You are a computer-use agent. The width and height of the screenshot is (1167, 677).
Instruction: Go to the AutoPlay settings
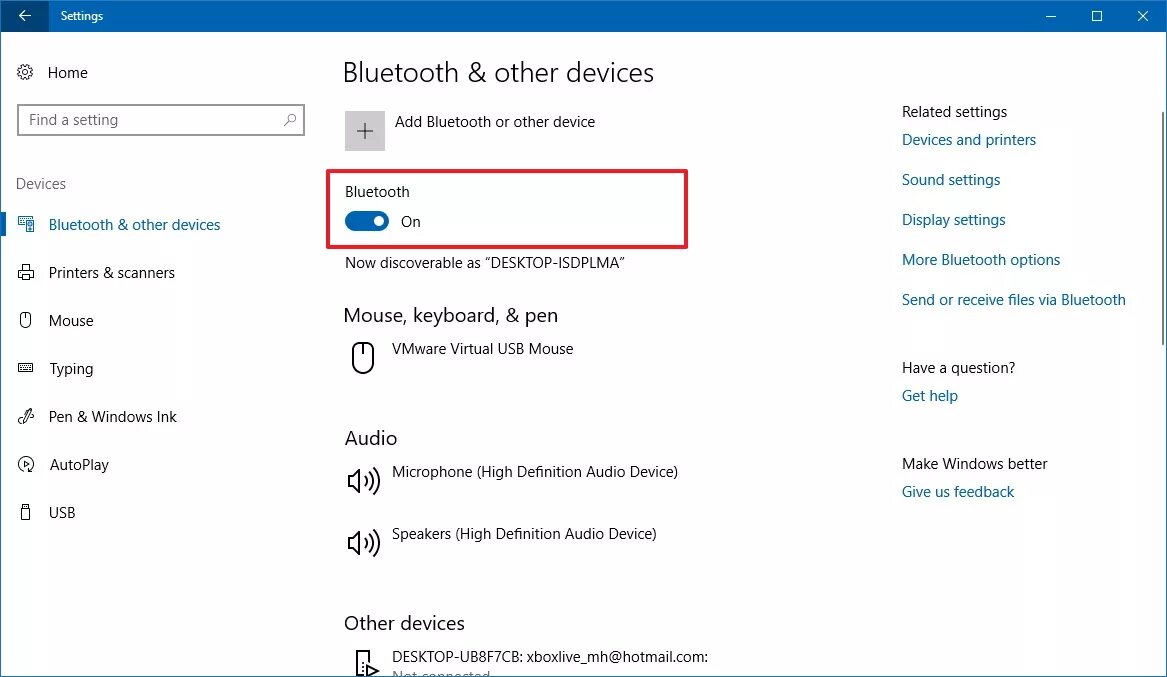pyautogui.click(x=79, y=465)
